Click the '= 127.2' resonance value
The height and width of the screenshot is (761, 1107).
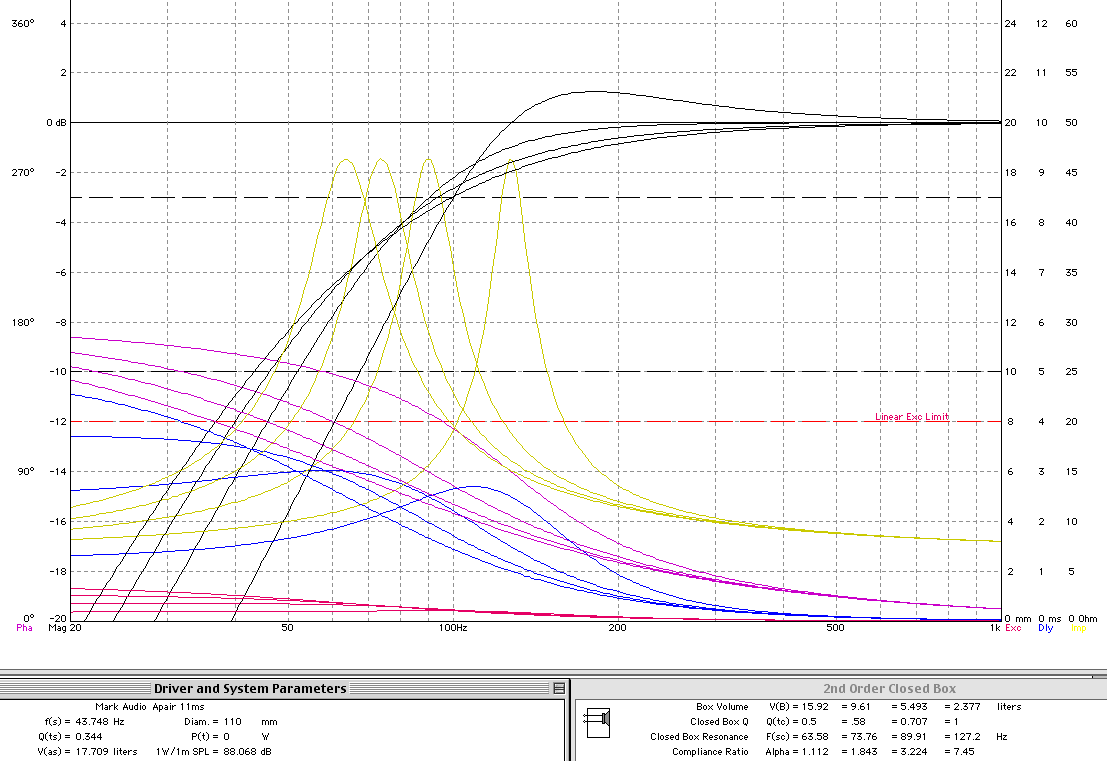tap(962, 736)
